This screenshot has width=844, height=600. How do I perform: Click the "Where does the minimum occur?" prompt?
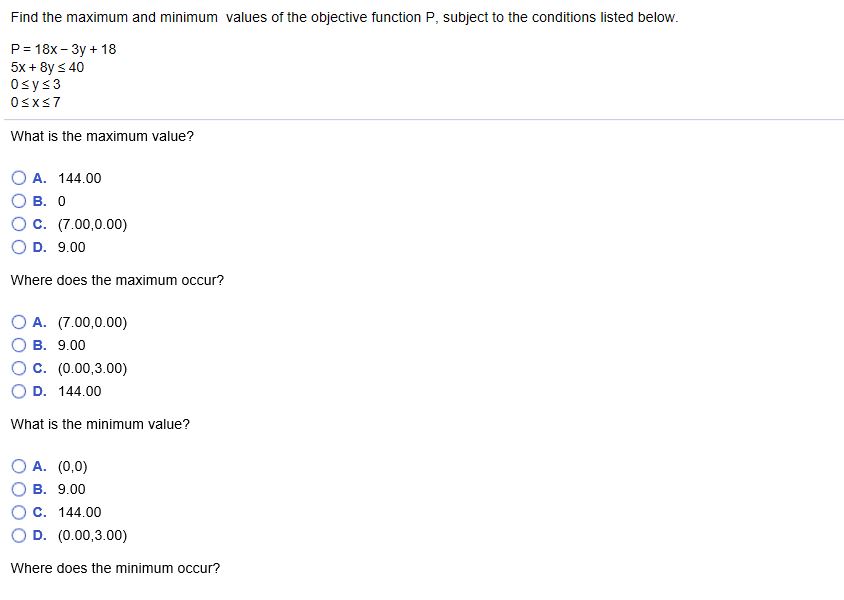pos(115,568)
